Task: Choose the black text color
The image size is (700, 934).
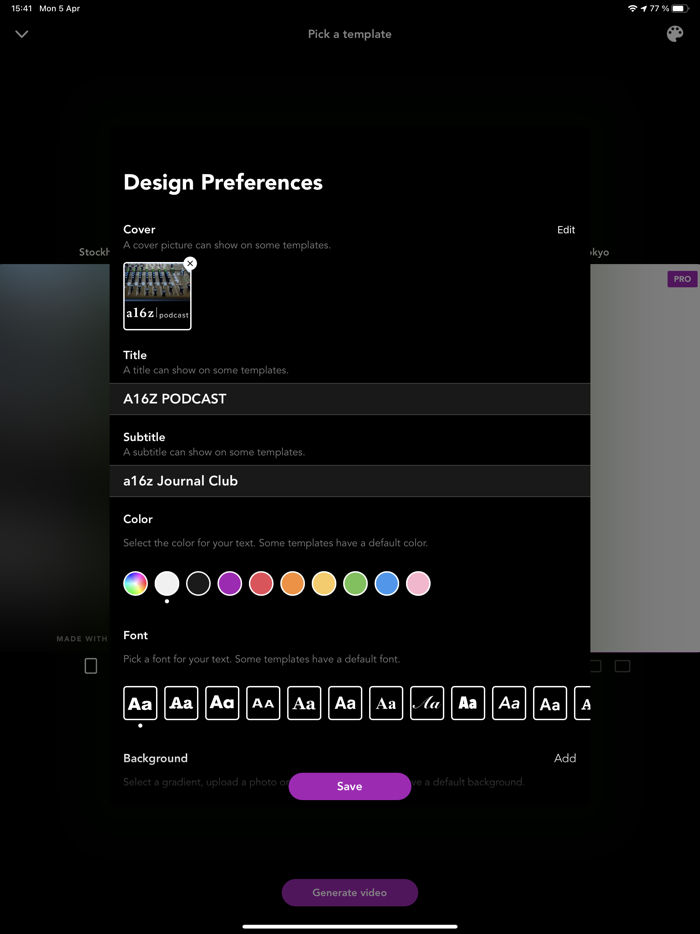Action: click(x=198, y=583)
